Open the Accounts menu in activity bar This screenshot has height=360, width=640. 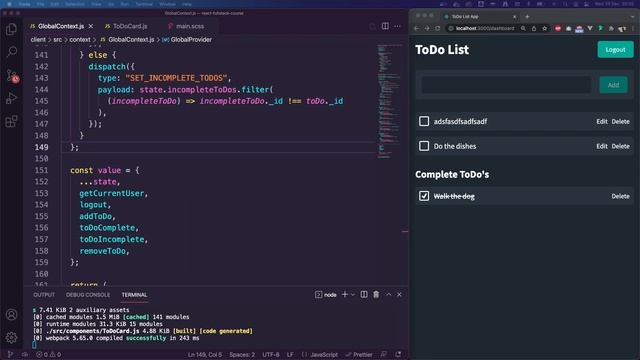coord(11,315)
